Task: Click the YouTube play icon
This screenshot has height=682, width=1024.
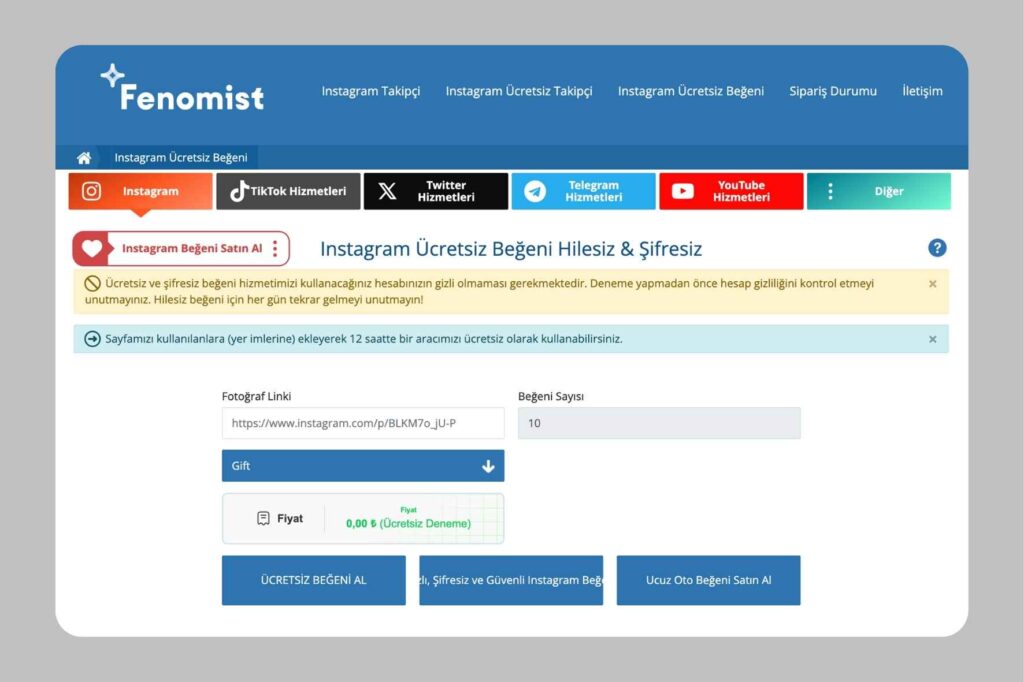Action: click(682, 191)
